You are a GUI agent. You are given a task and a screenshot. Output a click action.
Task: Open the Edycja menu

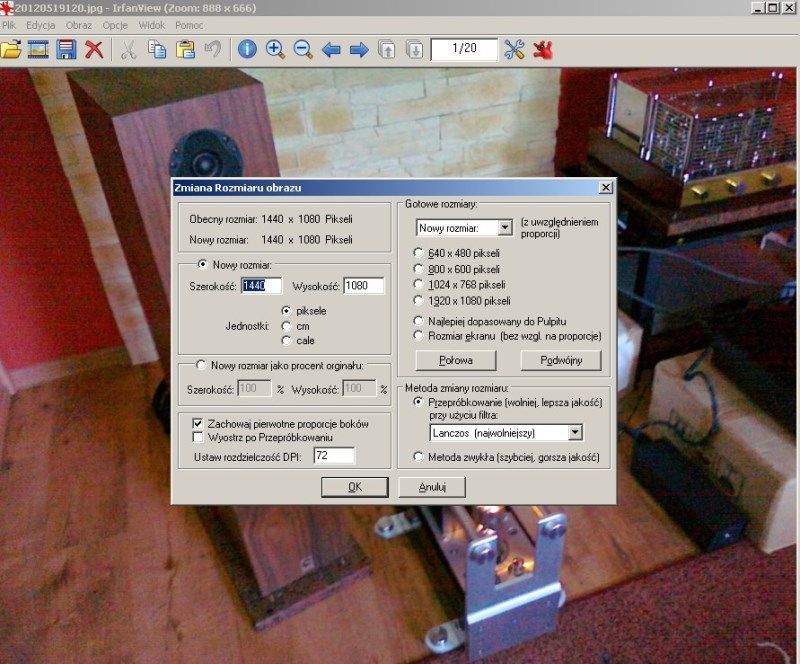pos(40,25)
